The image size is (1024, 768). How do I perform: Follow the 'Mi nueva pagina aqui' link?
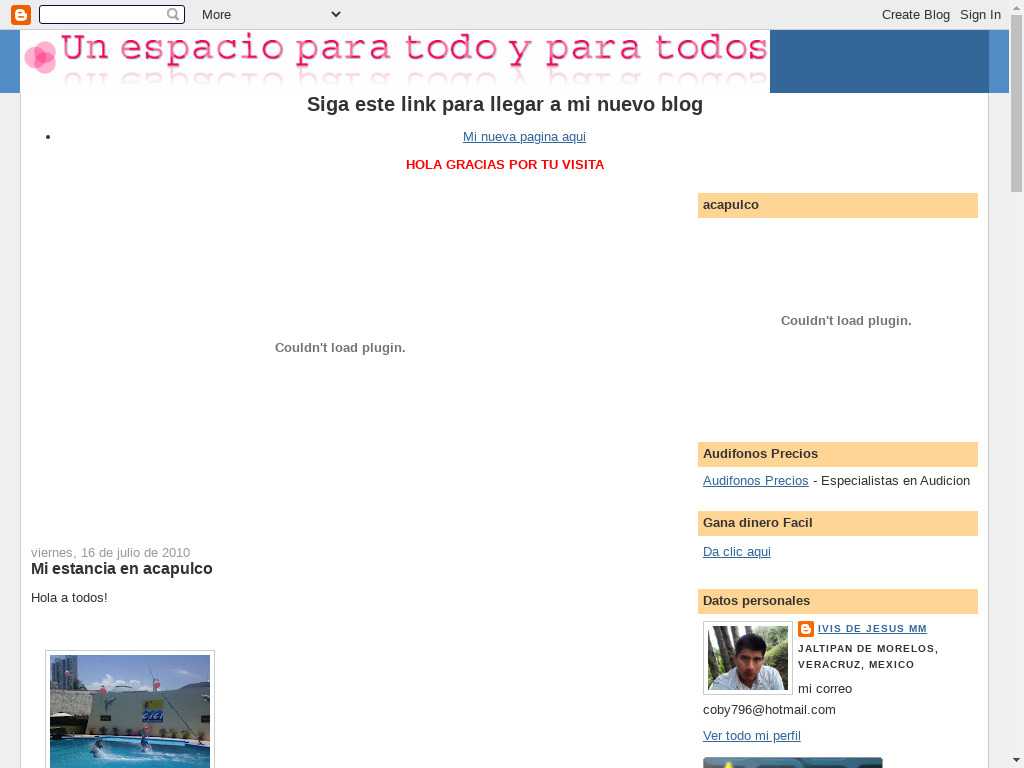pyautogui.click(x=524, y=137)
